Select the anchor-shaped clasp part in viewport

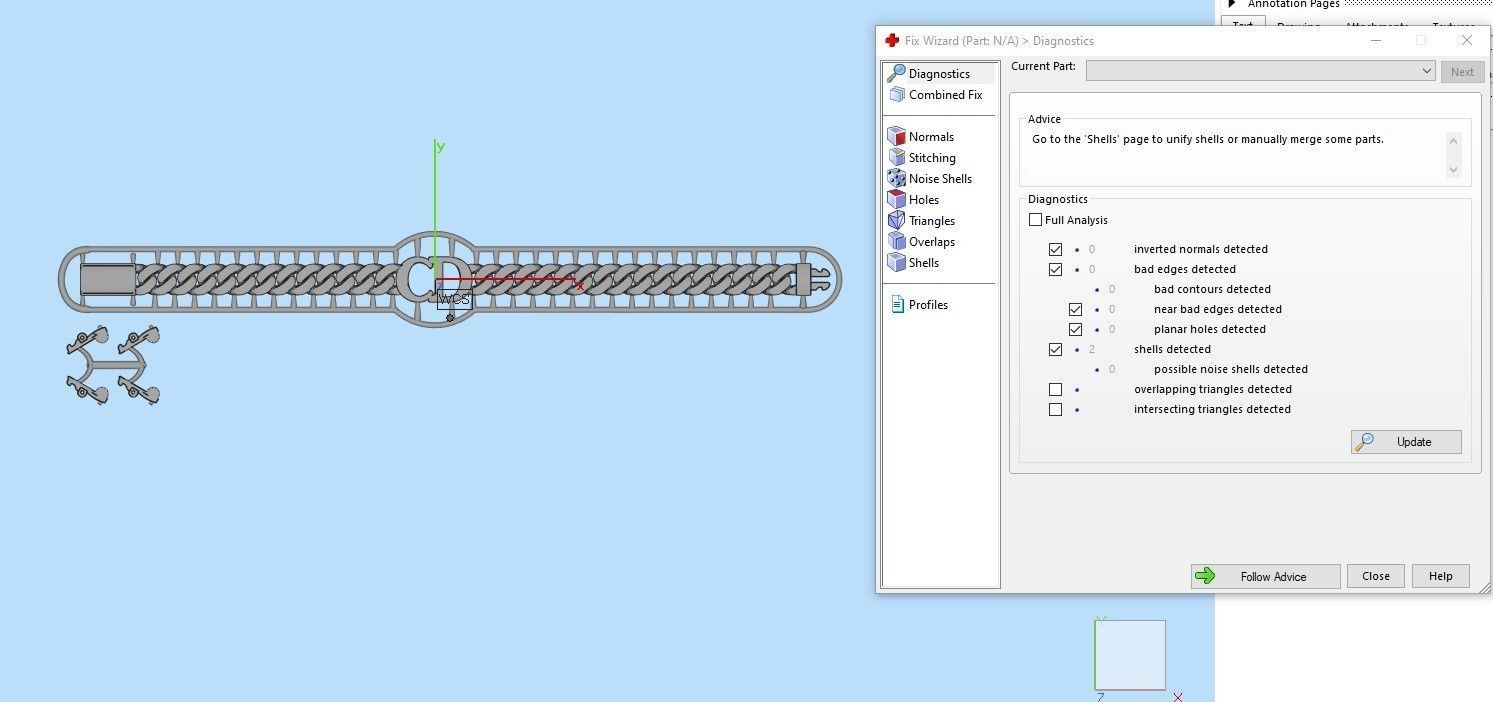(x=113, y=365)
